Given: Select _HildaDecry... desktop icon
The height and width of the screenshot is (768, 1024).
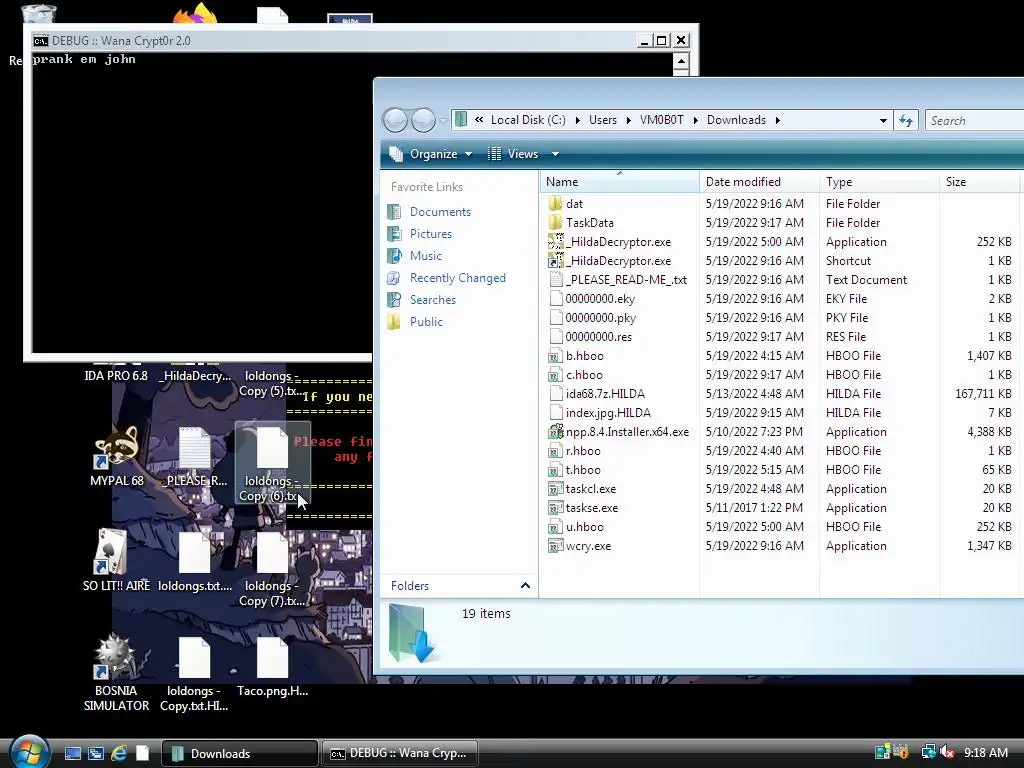Looking at the screenshot, I should point(195,376).
